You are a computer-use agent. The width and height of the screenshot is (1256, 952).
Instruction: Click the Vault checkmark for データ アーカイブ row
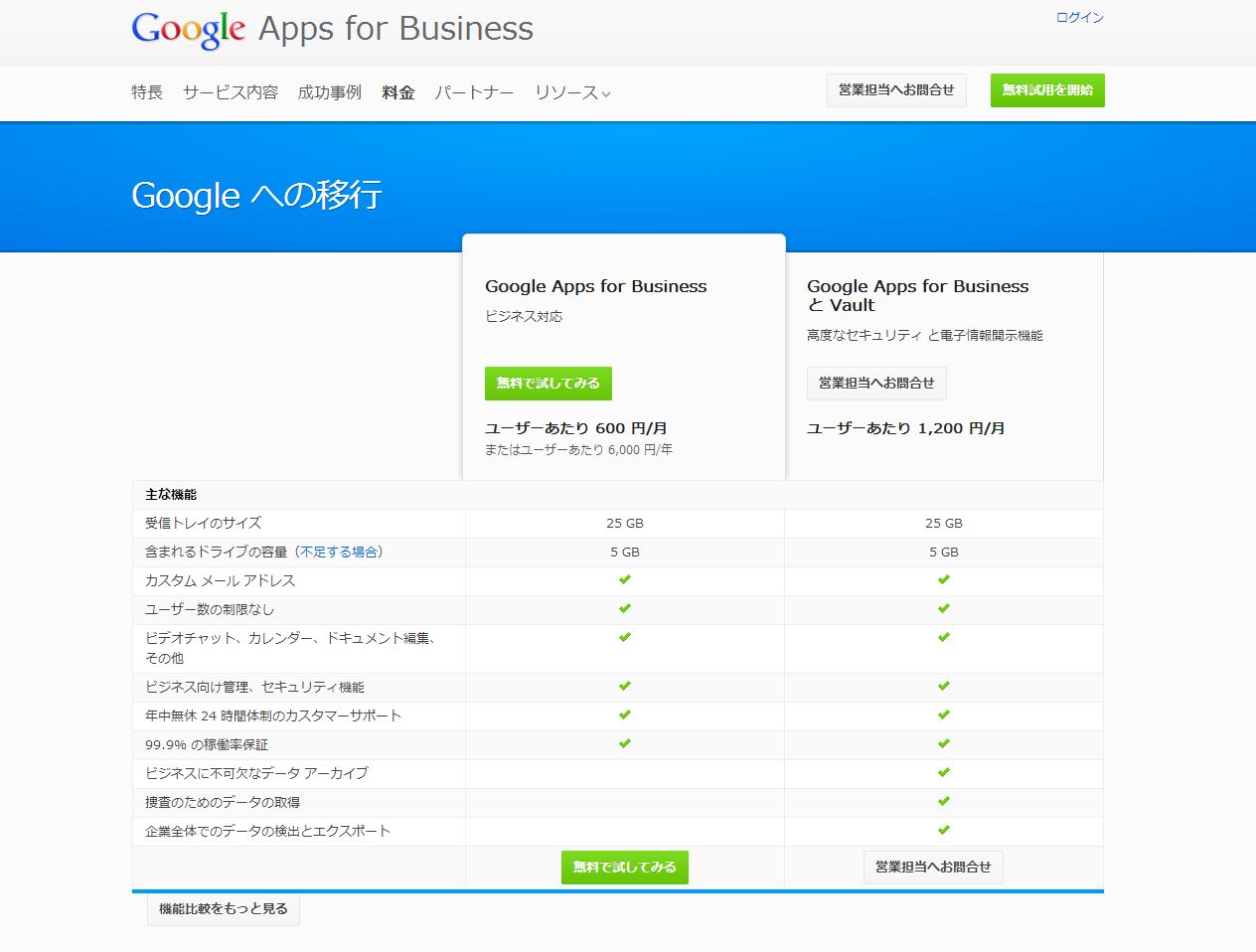click(x=944, y=772)
